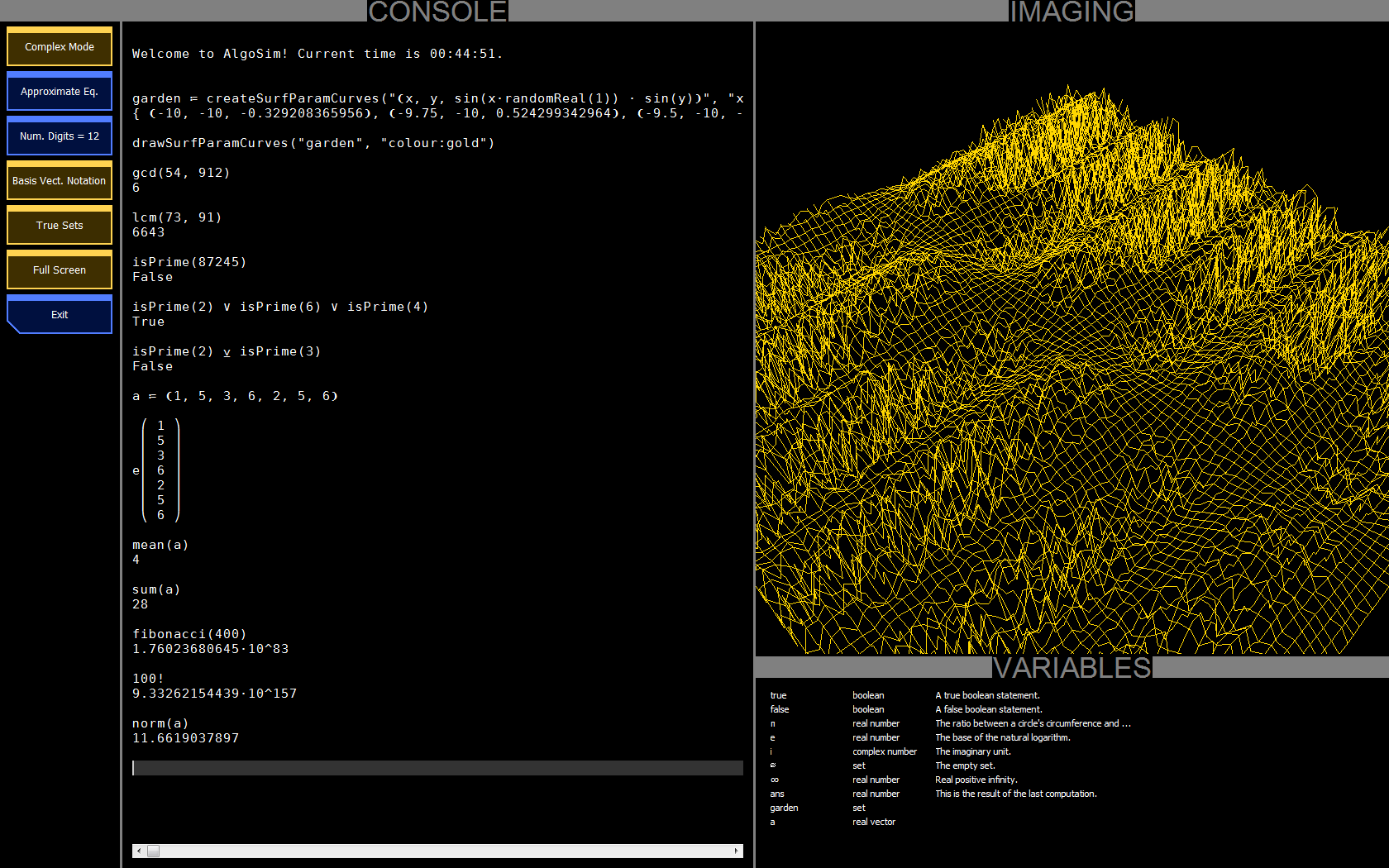The image size is (1389, 868).
Task: Switch to Full Screen mode
Action: (x=60, y=269)
